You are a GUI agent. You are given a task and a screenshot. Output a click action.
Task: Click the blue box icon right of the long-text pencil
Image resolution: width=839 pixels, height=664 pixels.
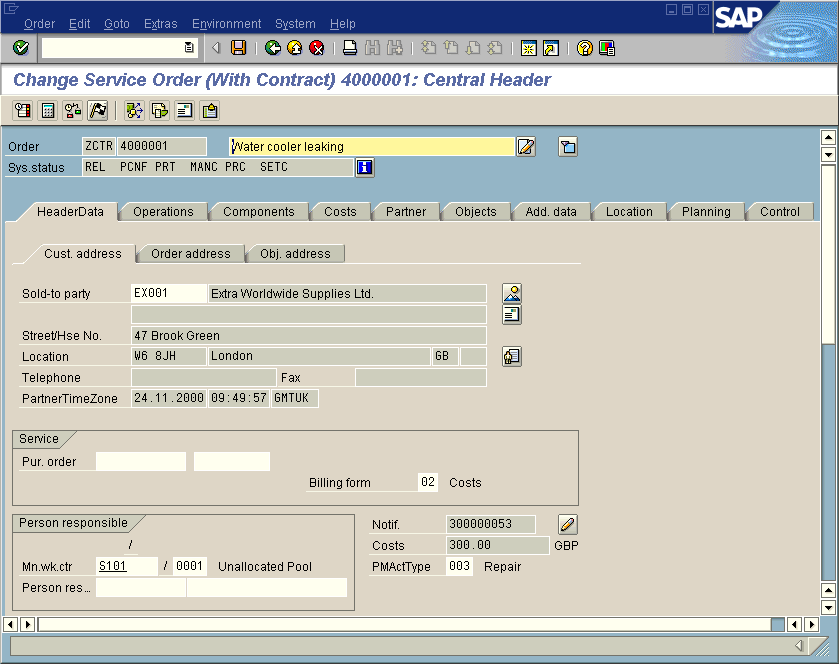pos(568,147)
